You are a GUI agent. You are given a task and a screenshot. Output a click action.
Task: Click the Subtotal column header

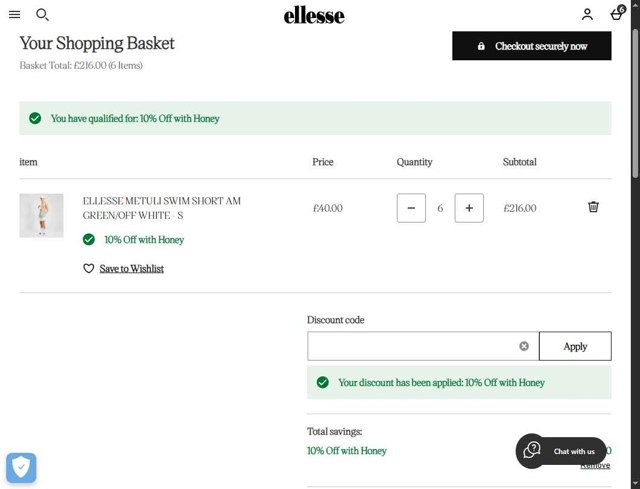point(520,162)
